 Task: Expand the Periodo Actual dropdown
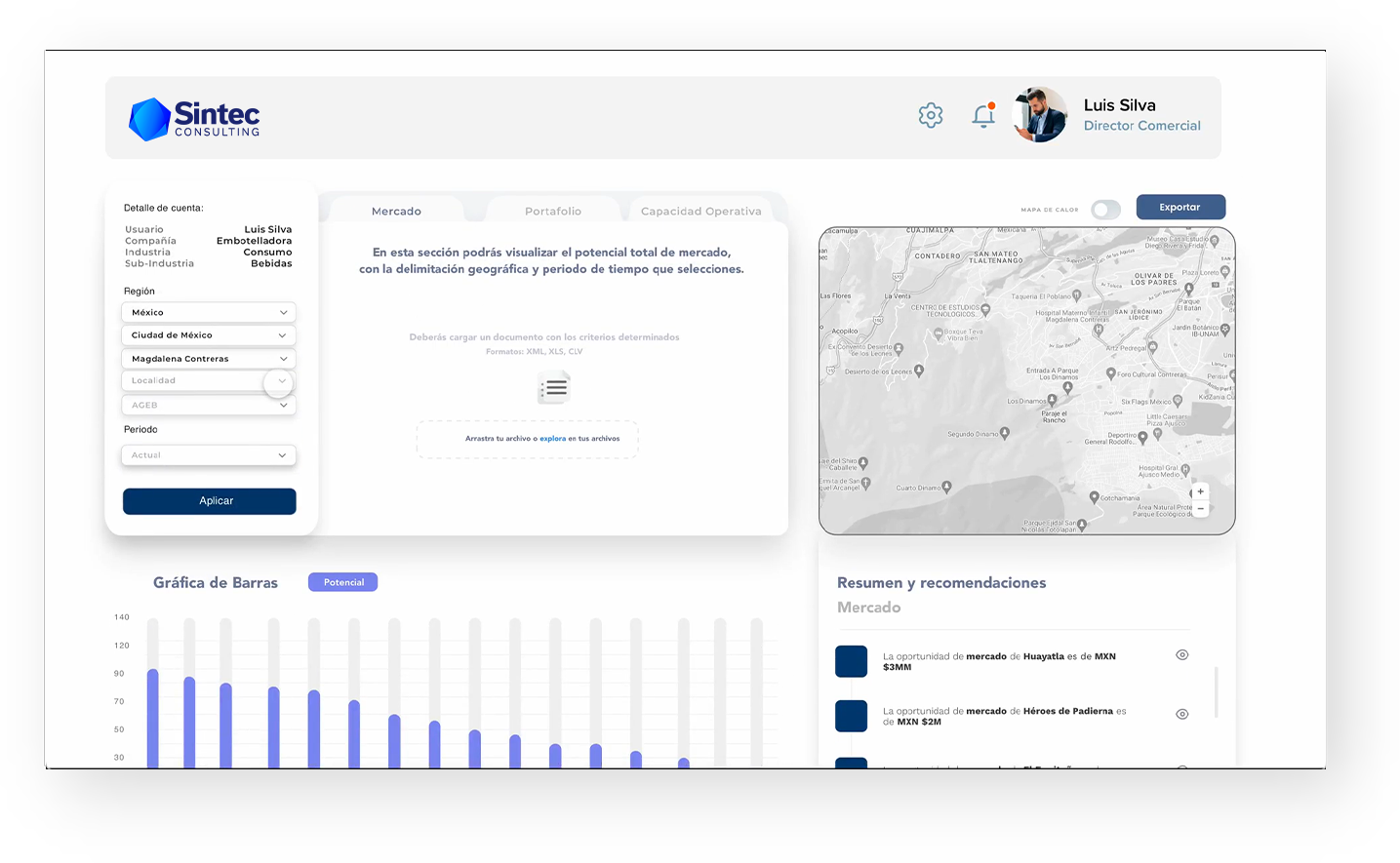pos(209,455)
